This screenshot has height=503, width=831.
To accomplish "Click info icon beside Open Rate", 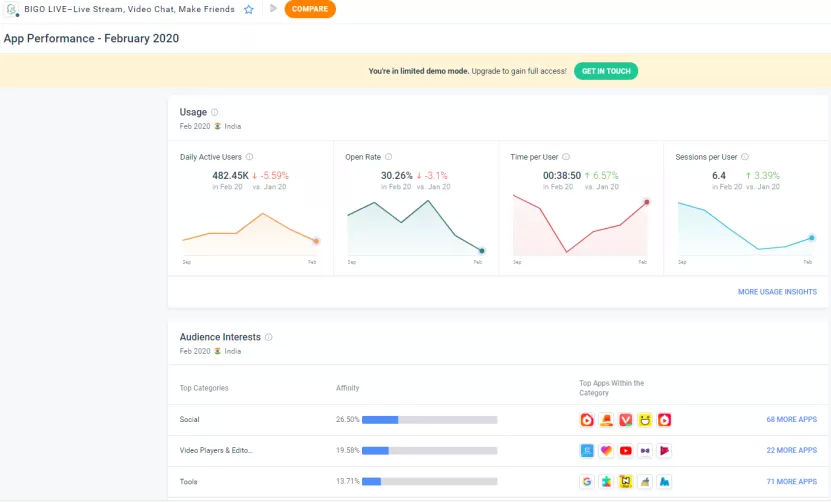I will click(388, 157).
